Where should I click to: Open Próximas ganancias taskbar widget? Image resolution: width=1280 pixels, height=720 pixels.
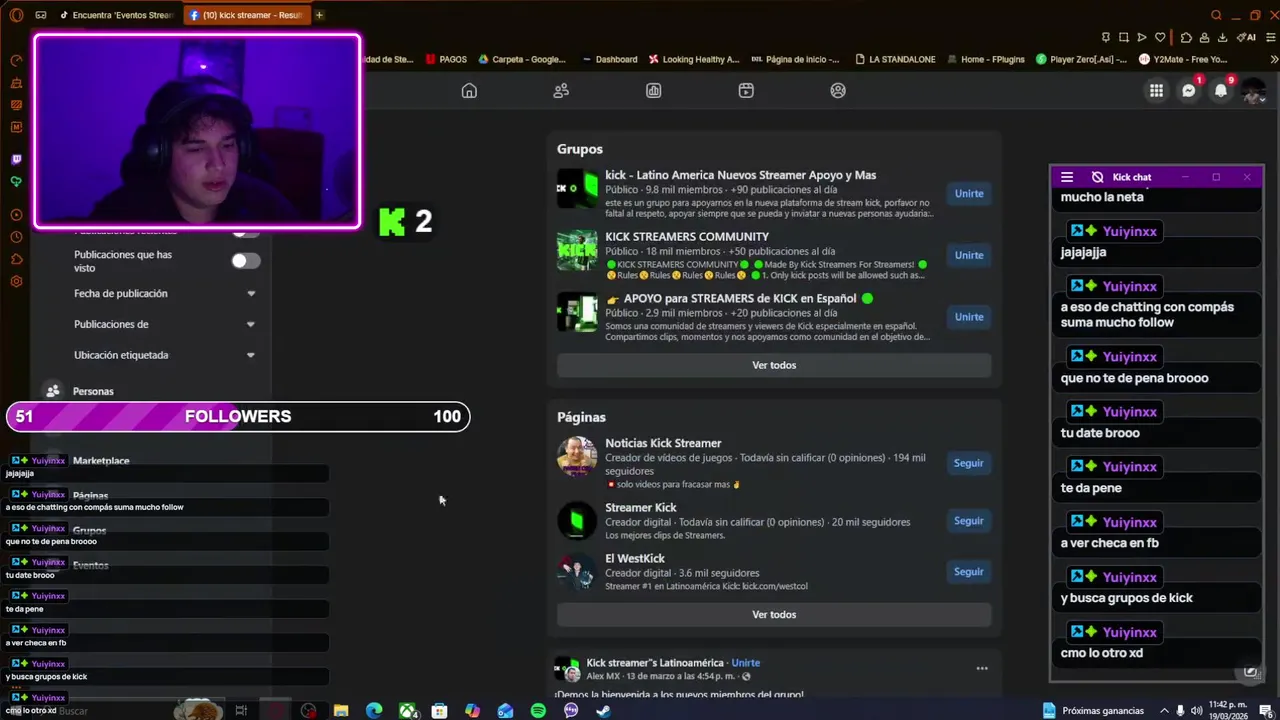pos(1094,711)
